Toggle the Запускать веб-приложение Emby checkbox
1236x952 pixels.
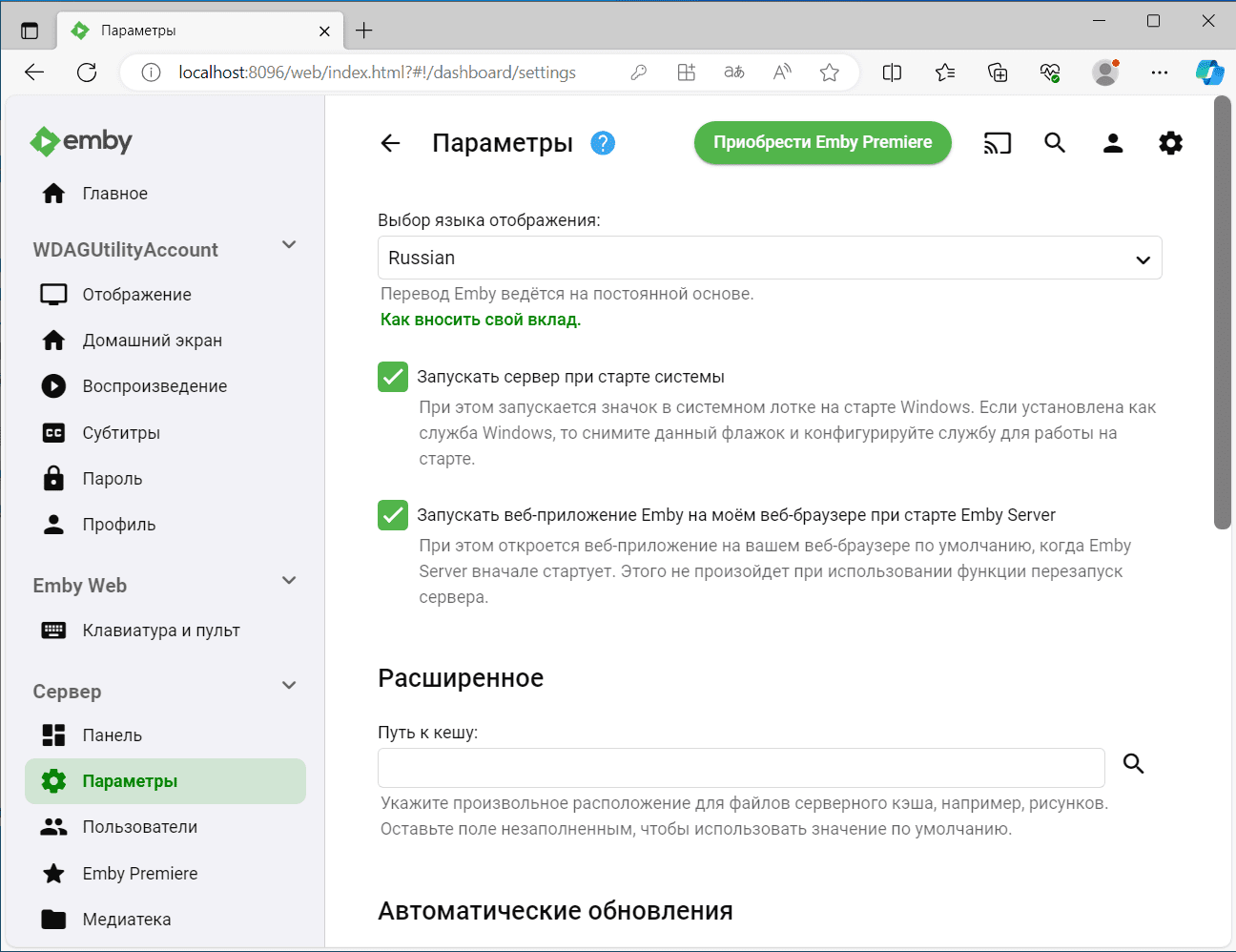(393, 515)
